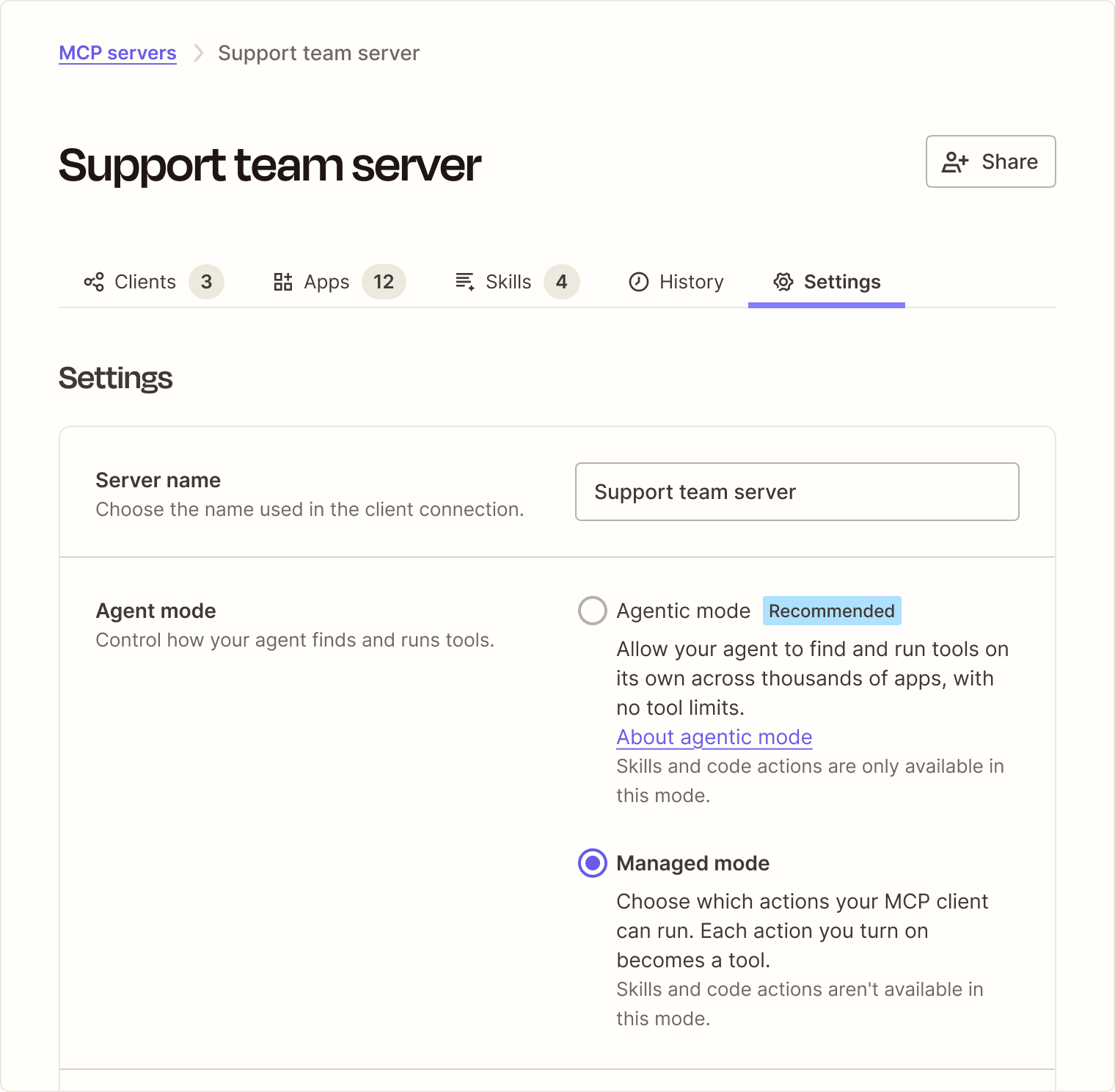
Task: Click the note "Skills and code actions aren't available"
Action: [x=800, y=1004]
